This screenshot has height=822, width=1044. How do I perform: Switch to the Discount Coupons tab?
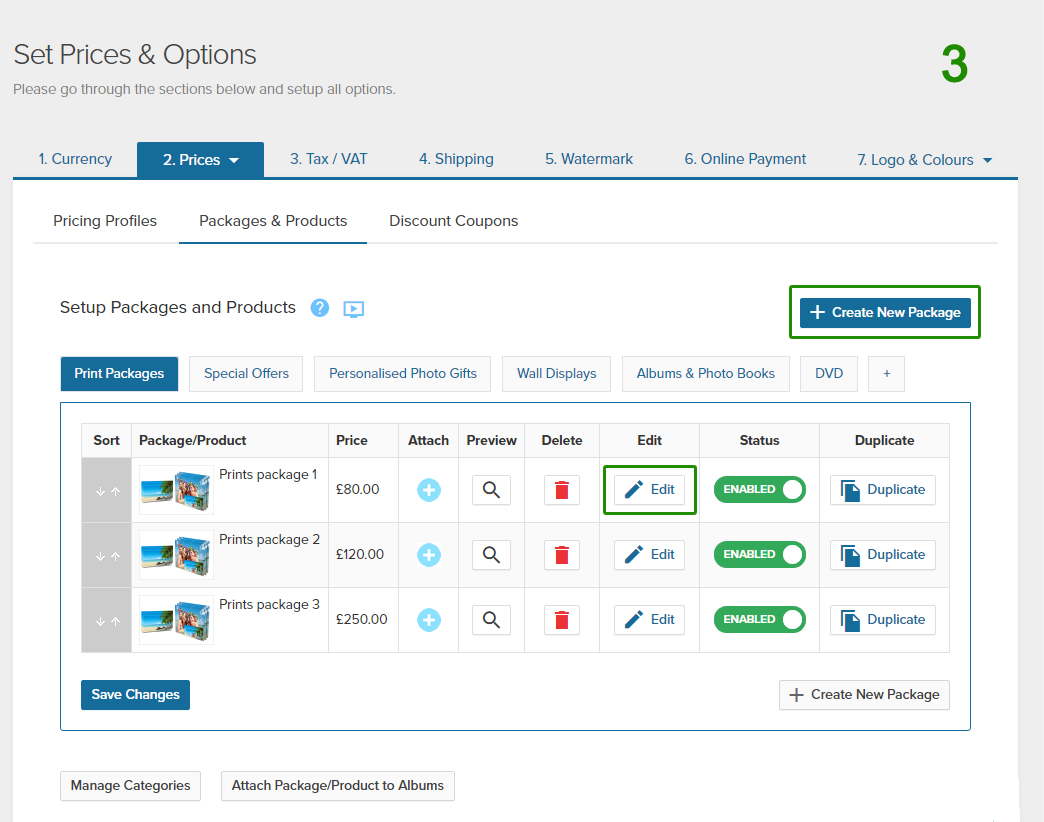(453, 221)
